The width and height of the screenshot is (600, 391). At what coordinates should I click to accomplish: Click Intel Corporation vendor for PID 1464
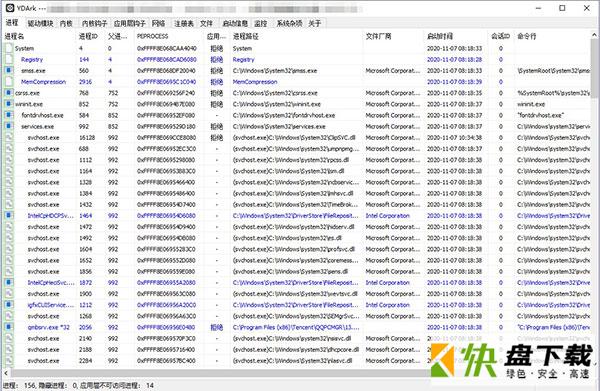[388, 215]
